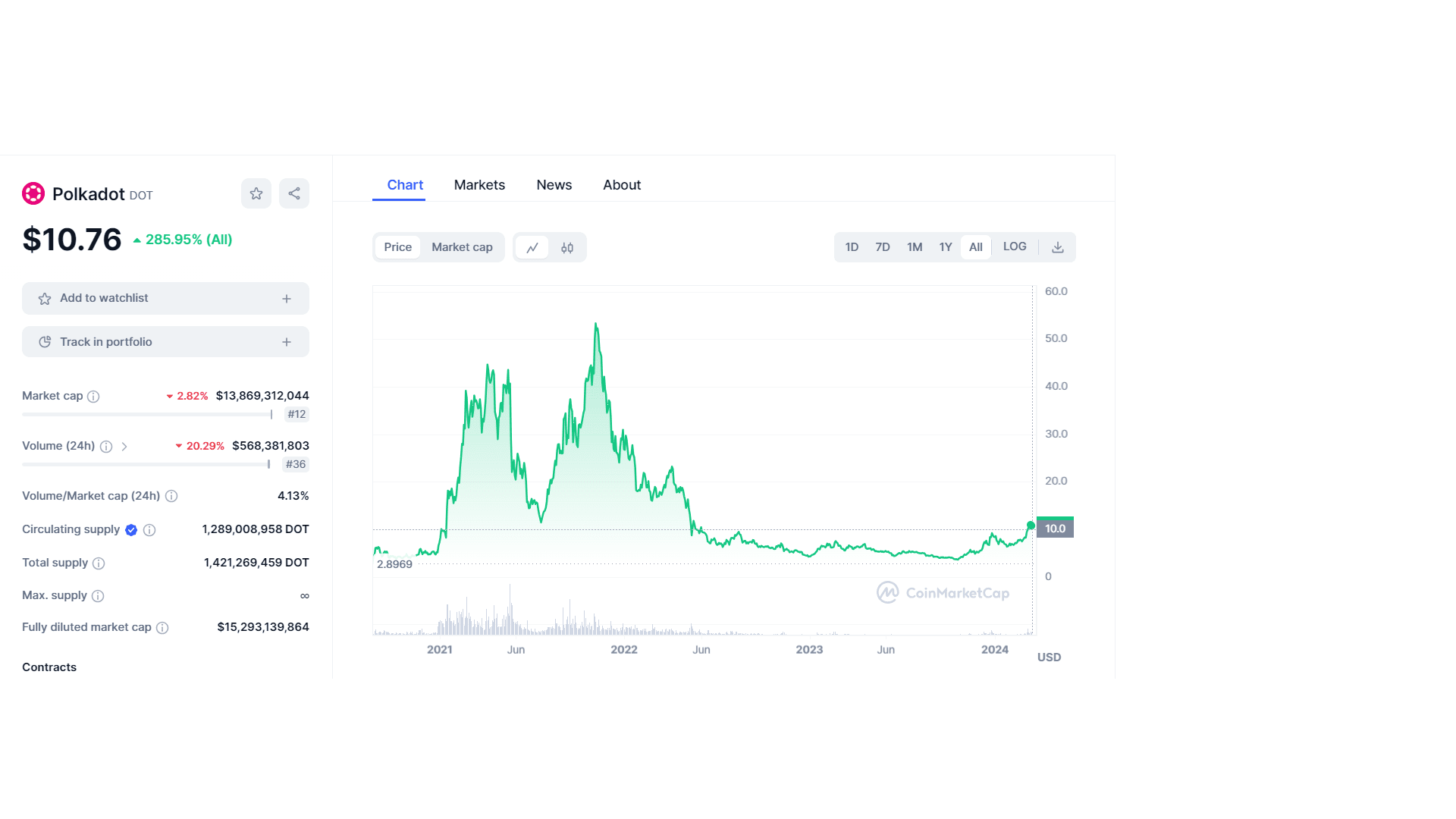Select the 1Y time range button
The image size is (1456, 819).
946,247
